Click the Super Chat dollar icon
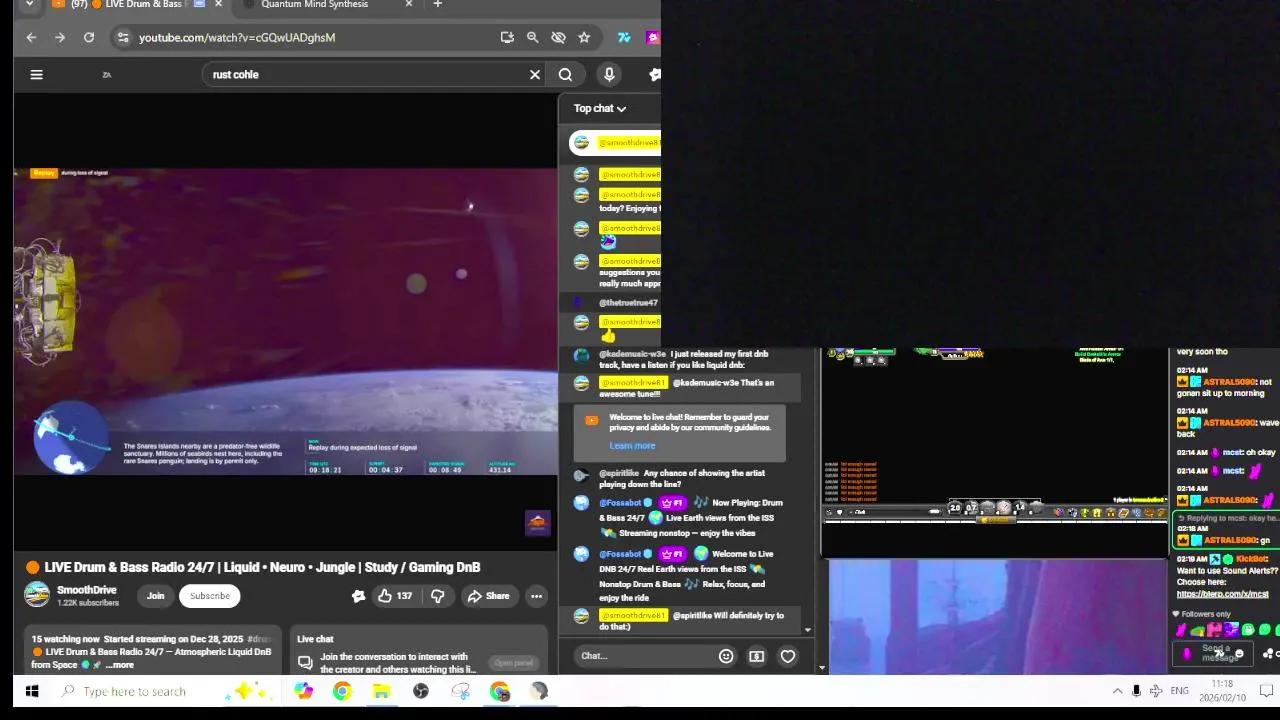 pyautogui.click(x=757, y=656)
